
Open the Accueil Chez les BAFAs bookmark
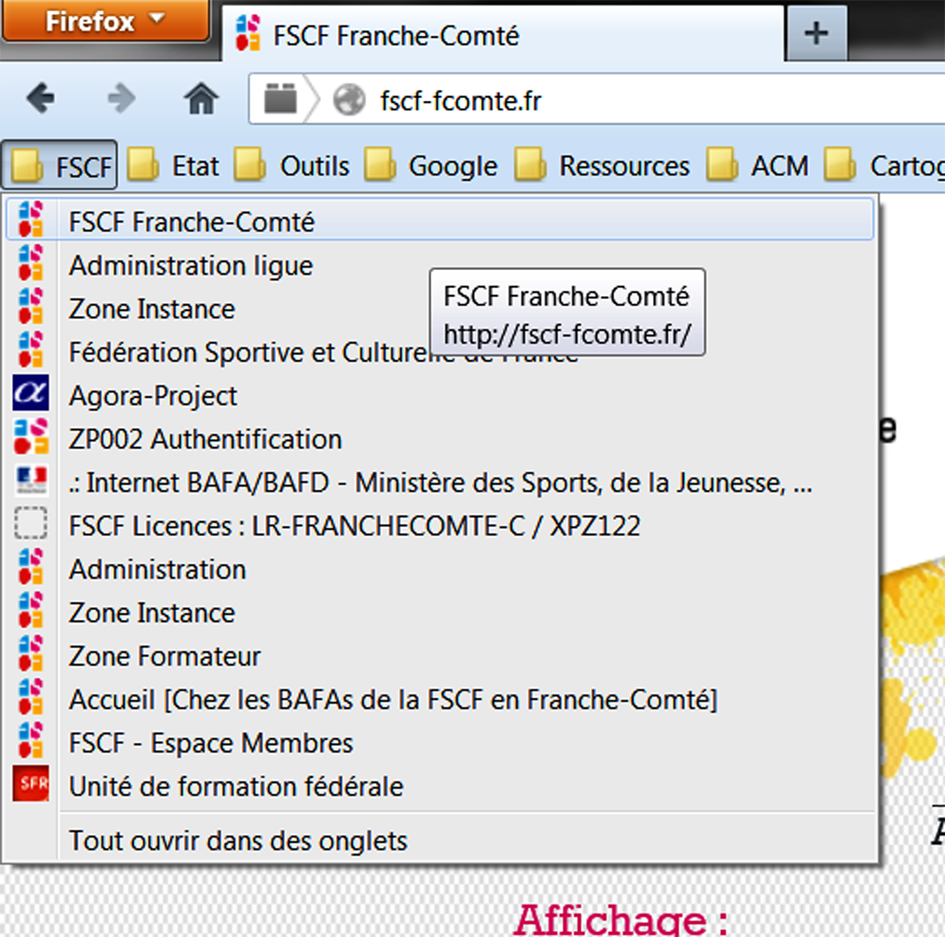(440, 699)
